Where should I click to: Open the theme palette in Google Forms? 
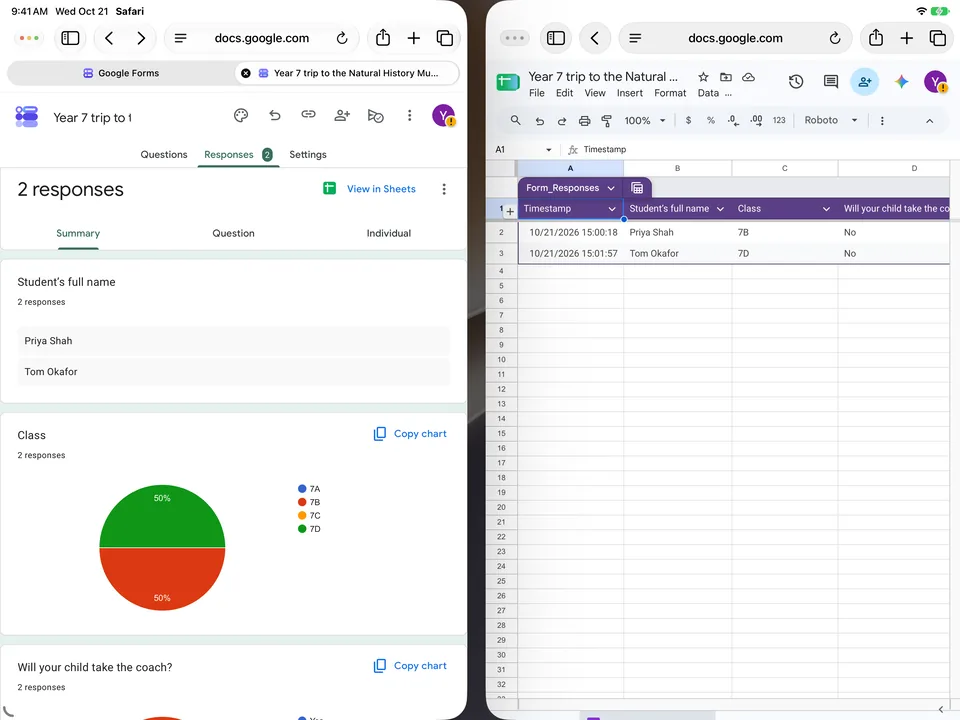point(241,115)
